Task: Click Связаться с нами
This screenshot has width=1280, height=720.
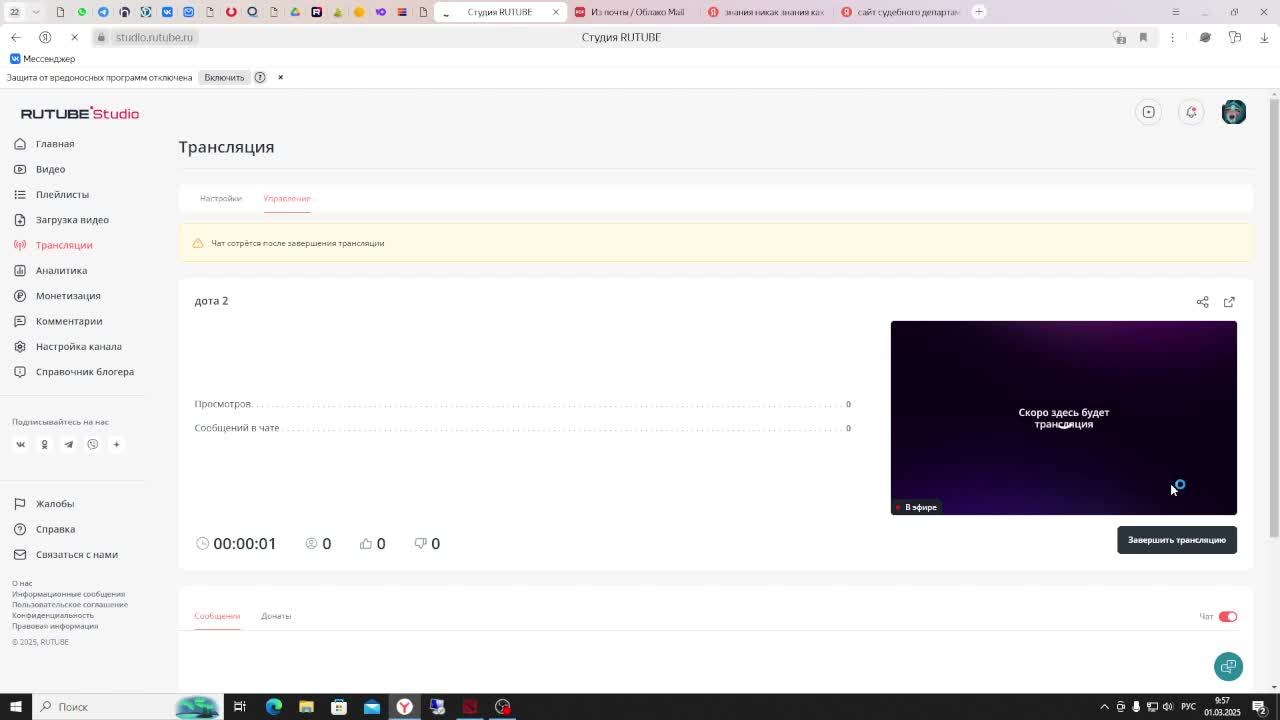Action: 76,554
